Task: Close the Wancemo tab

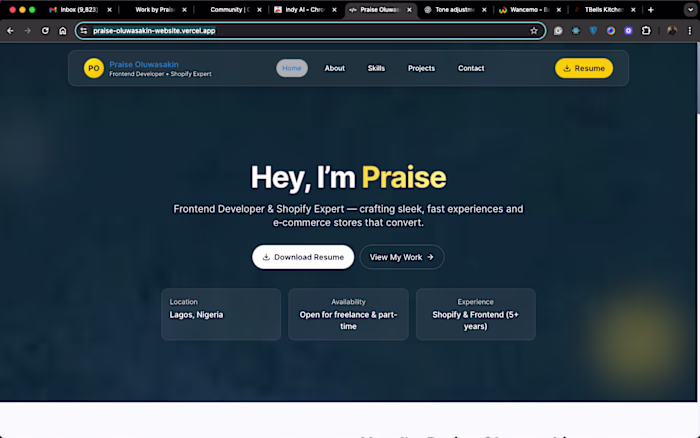Action: (x=558, y=10)
